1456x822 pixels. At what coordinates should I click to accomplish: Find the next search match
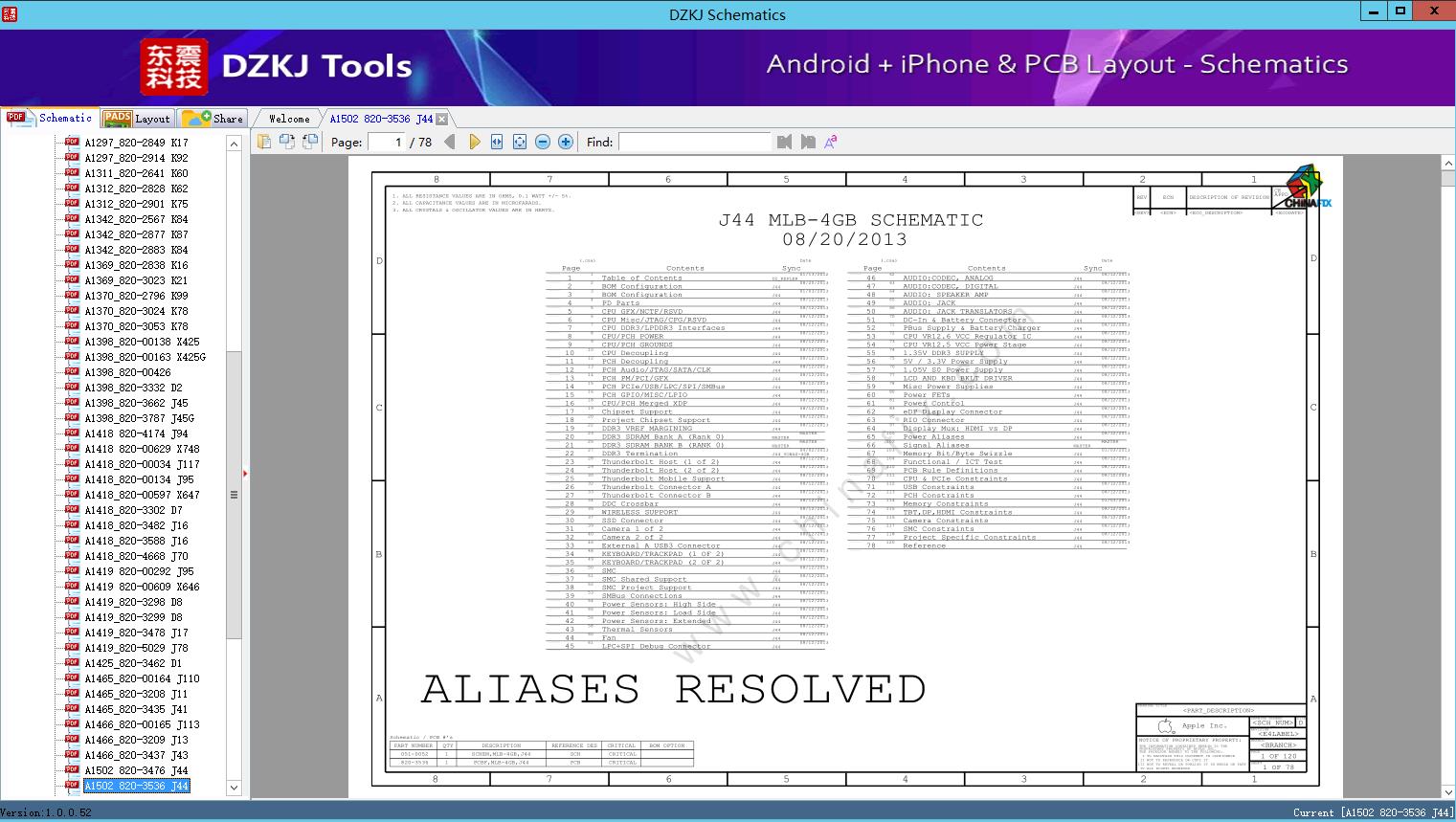coord(808,142)
